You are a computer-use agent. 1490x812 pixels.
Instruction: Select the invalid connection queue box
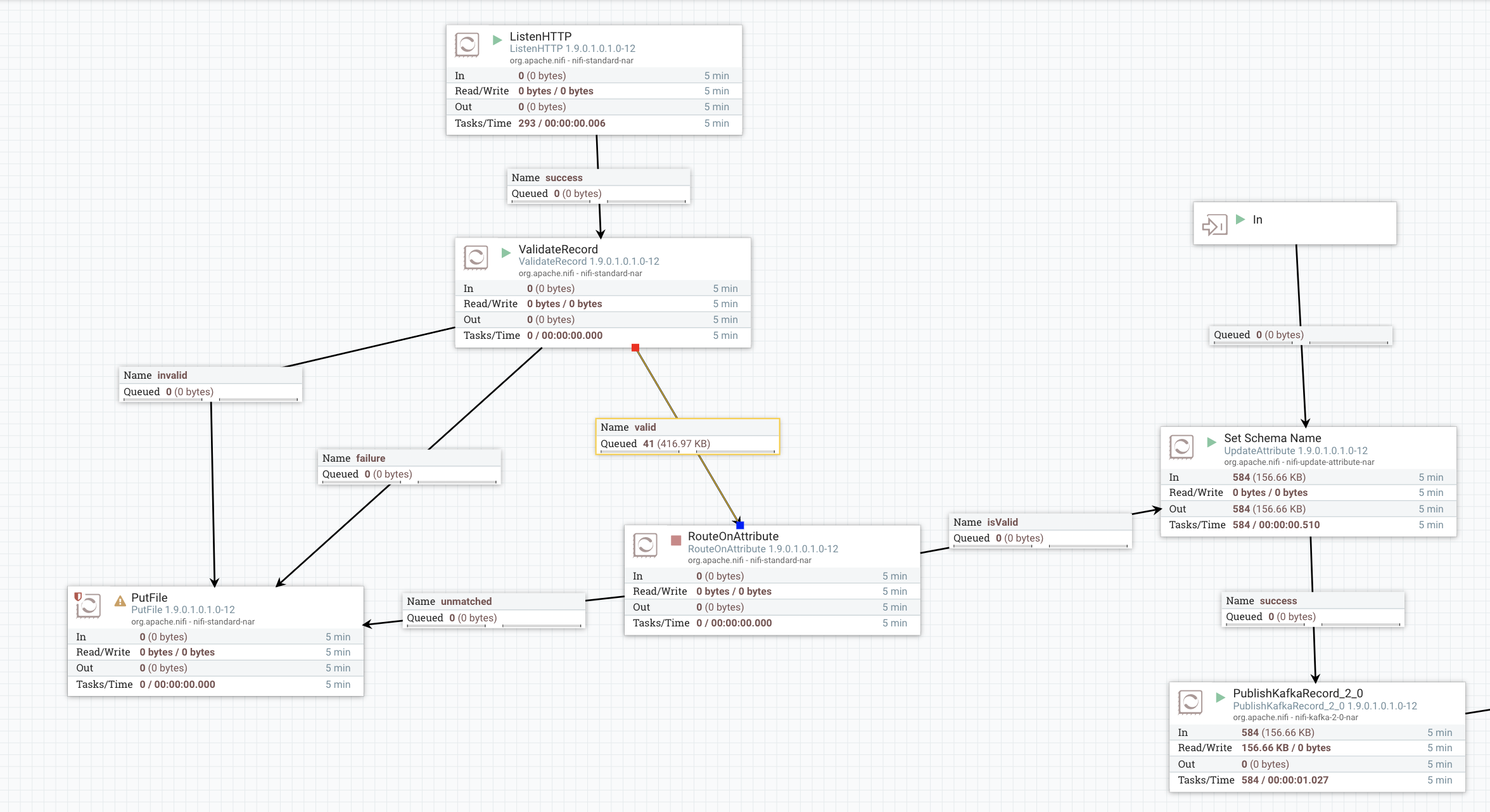coord(210,384)
